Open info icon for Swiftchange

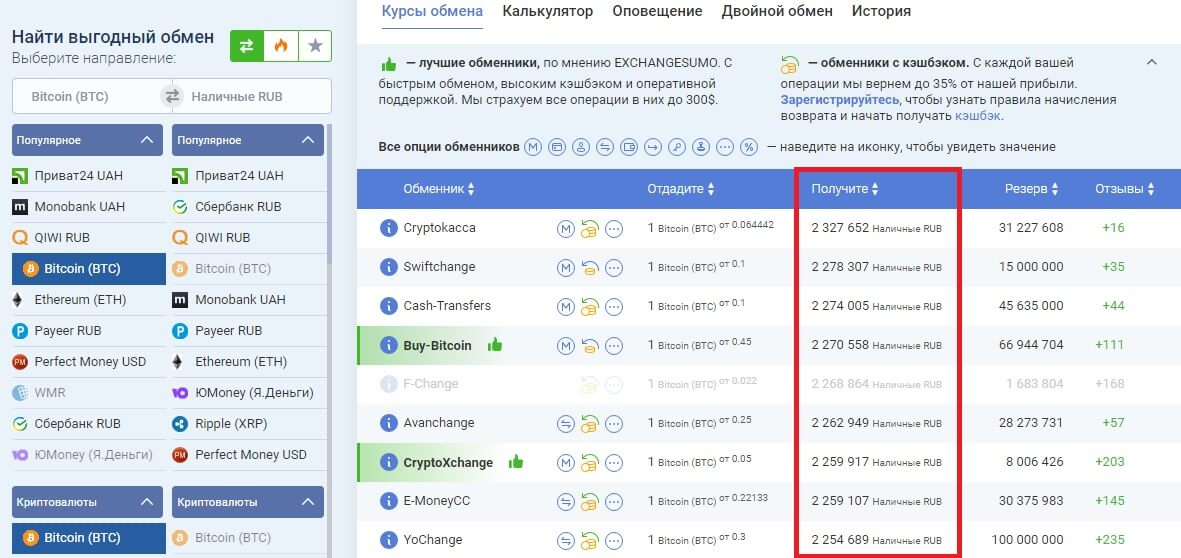coord(389,267)
